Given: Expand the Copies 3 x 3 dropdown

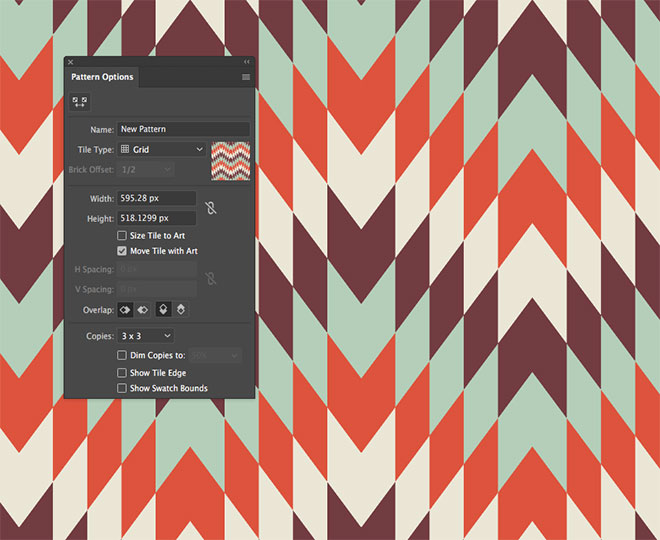Looking at the screenshot, I should 145,336.
